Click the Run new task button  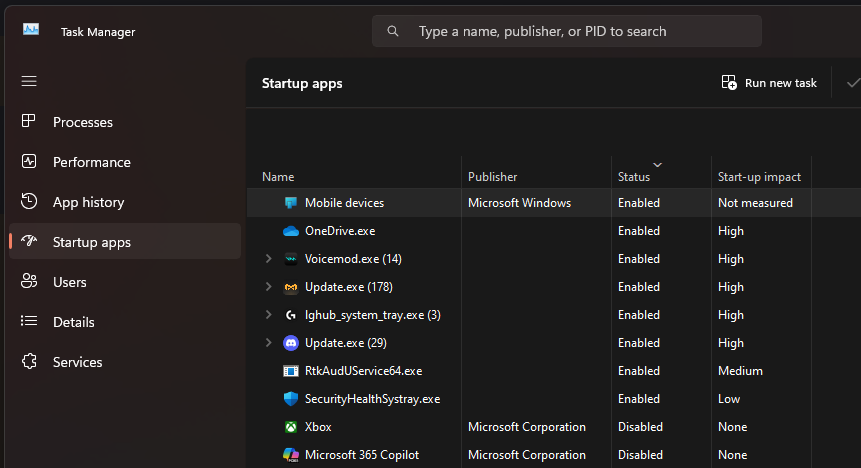point(769,83)
